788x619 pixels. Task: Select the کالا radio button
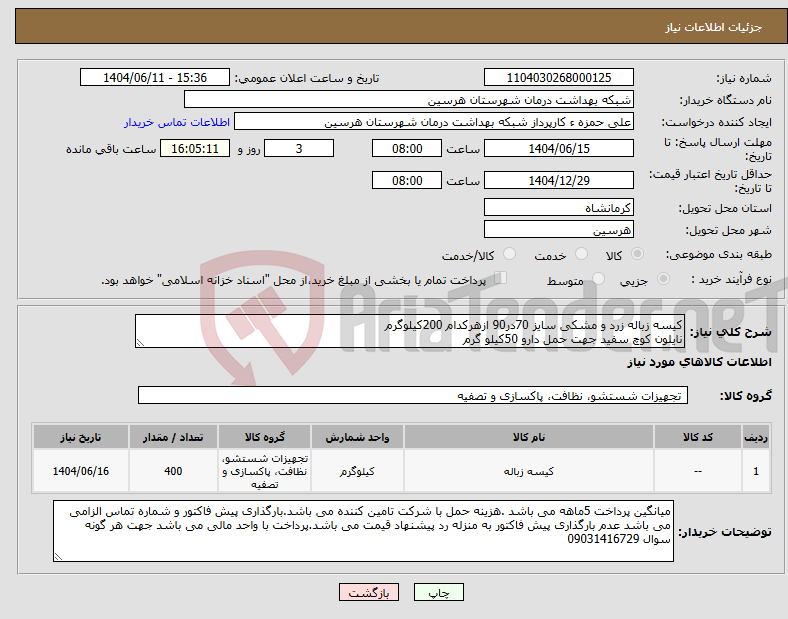pos(637,254)
